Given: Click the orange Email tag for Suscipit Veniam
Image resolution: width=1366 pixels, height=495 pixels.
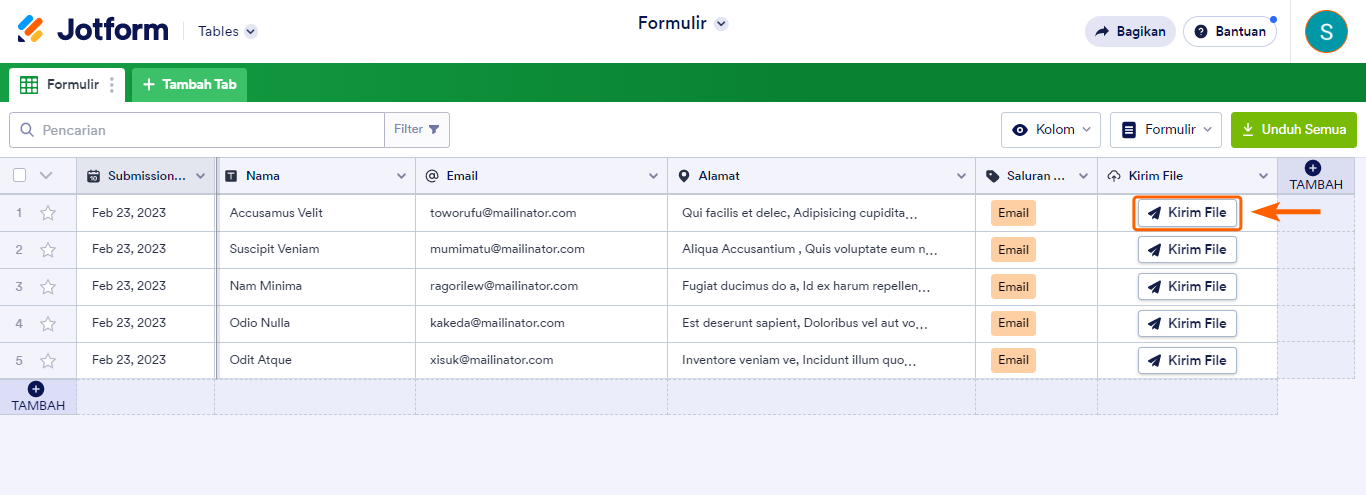Looking at the screenshot, I should click(x=1013, y=250).
